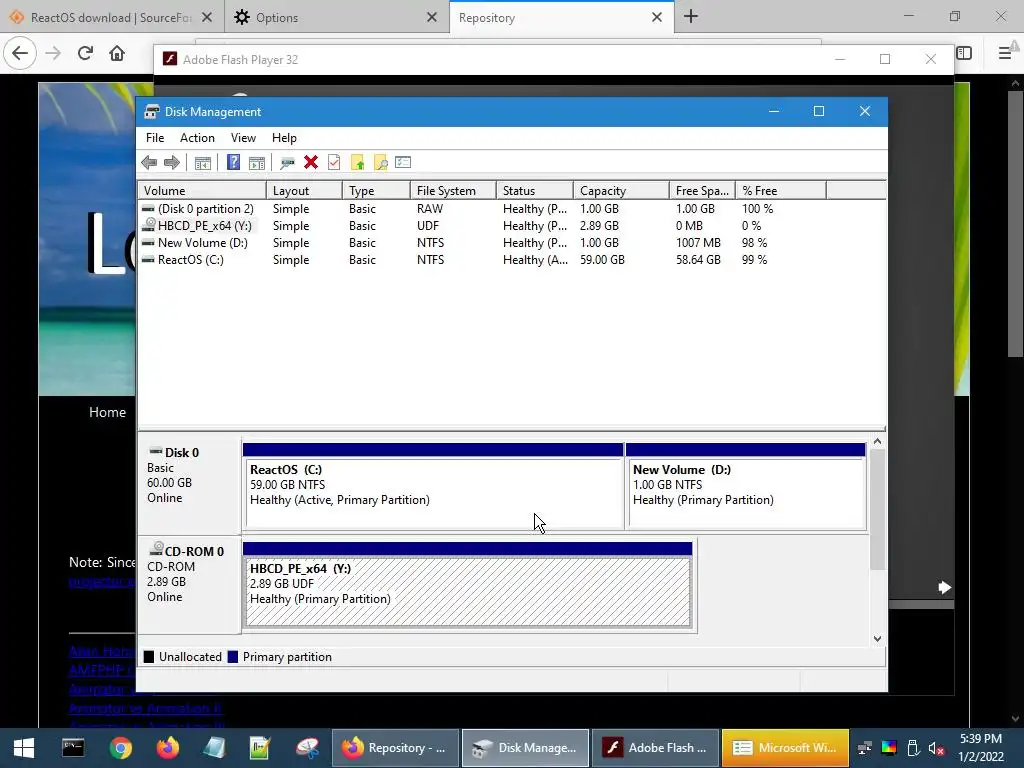Select the New Volume (D:) partition block
Image resolution: width=1024 pixels, height=768 pixels.
pyautogui.click(x=746, y=487)
